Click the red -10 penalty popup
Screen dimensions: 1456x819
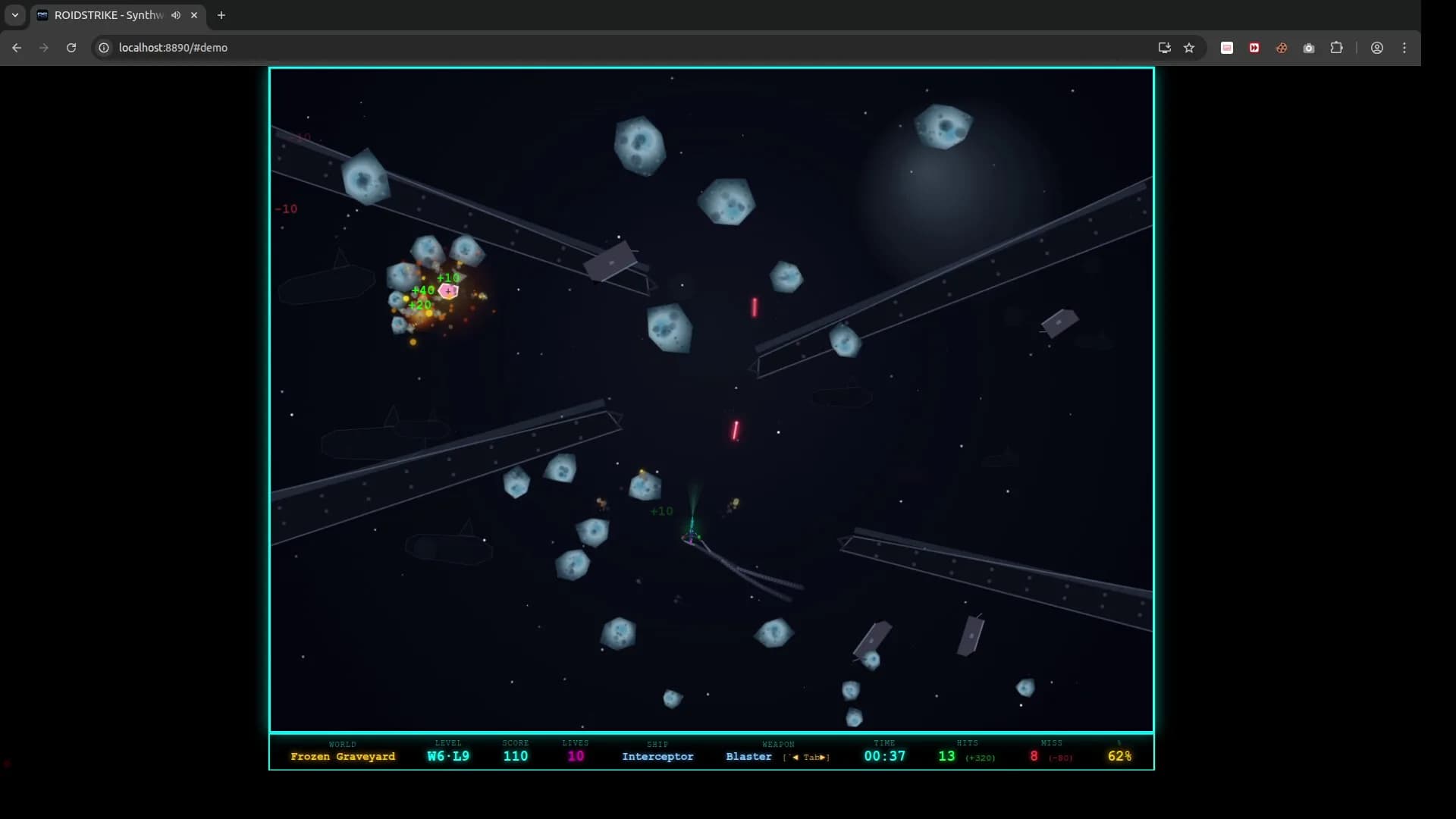[286, 209]
